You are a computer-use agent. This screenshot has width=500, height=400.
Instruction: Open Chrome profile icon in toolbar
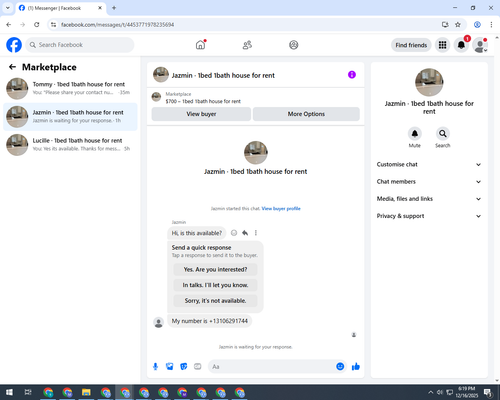(x=477, y=25)
